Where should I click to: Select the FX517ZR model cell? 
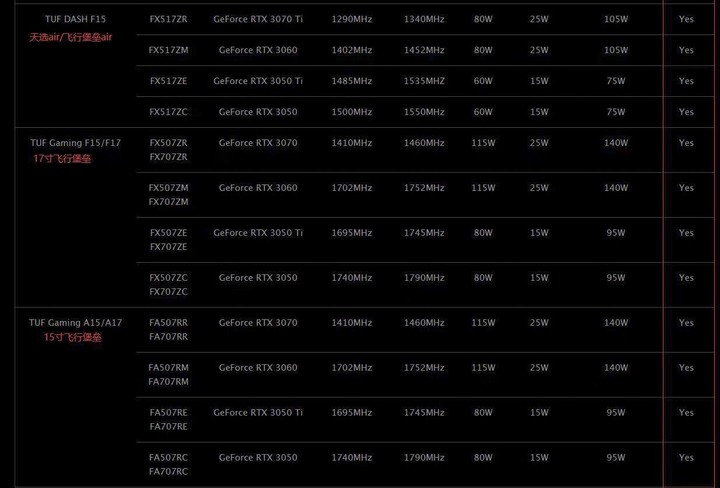169,19
